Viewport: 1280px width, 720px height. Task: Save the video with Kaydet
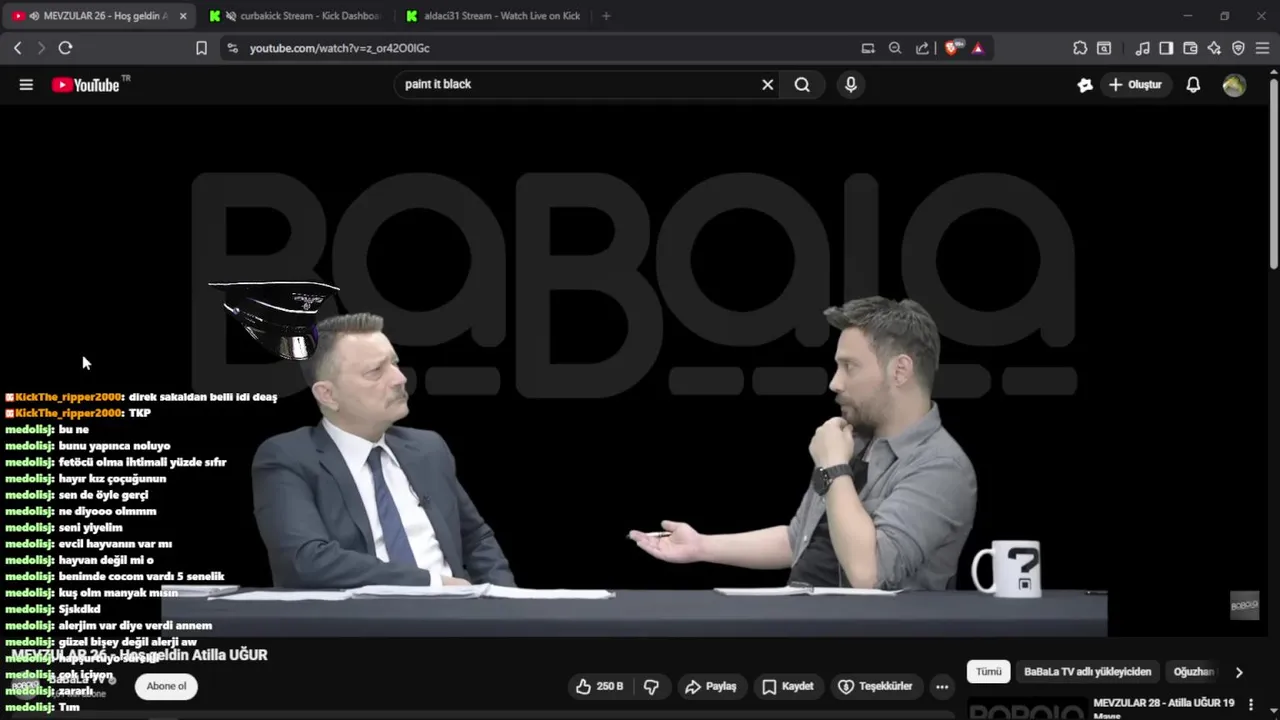788,686
